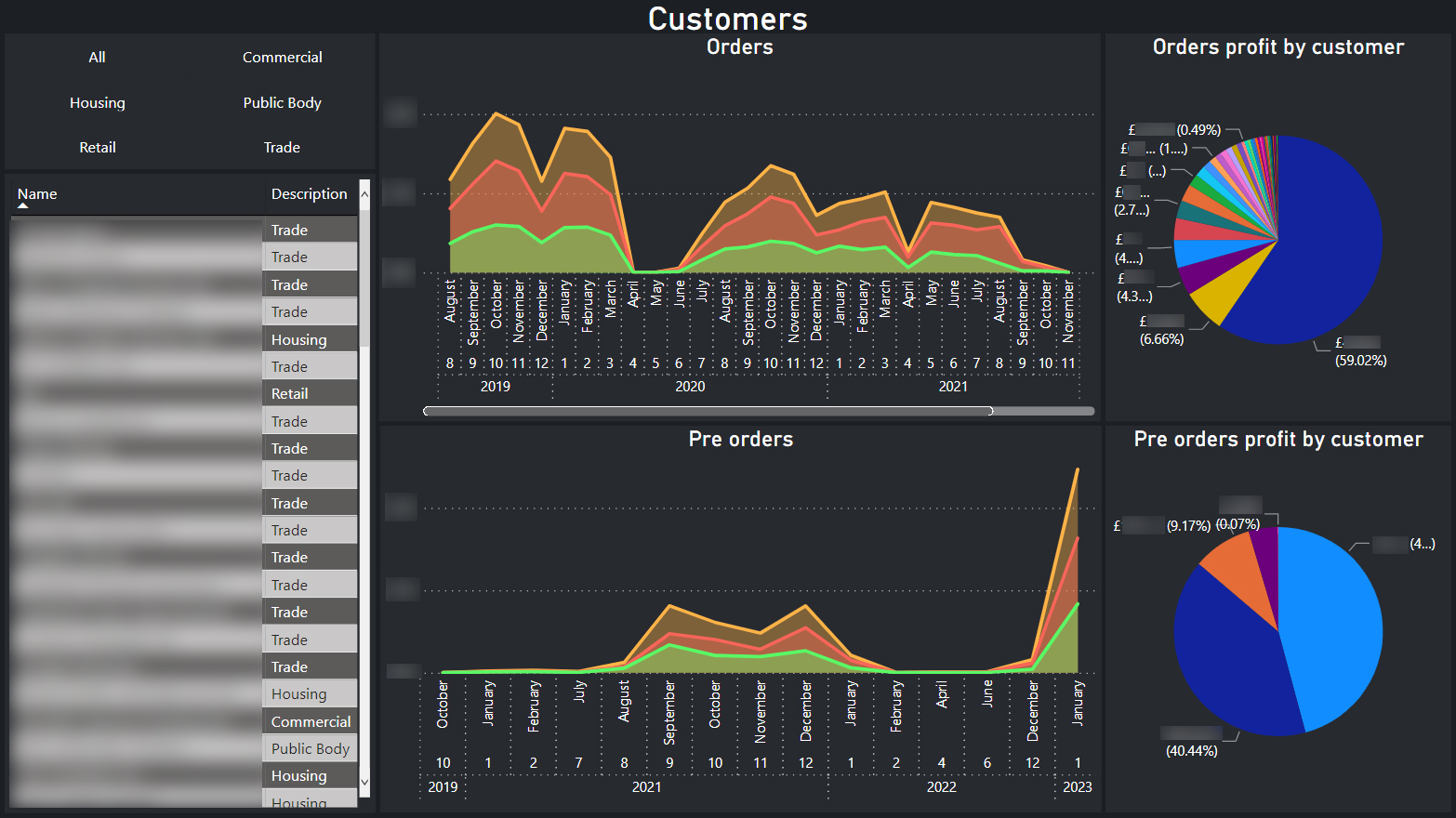The height and width of the screenshot is (818, 1456).
Task: Click the table scrollbar up arrow
Action: [364, 194]
